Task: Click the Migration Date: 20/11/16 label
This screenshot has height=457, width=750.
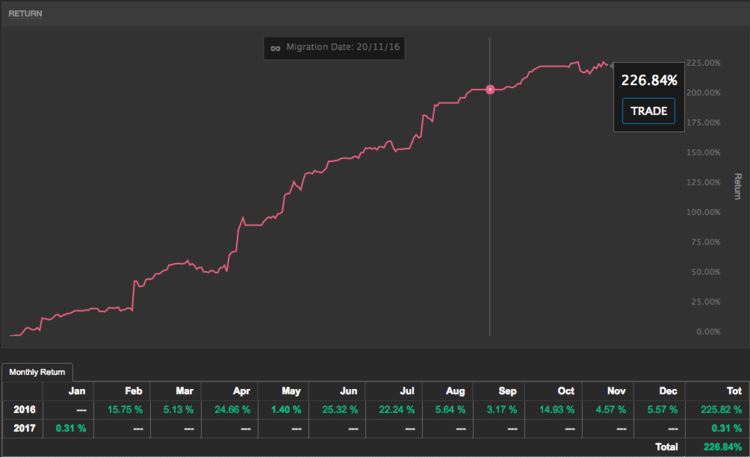Action: 342,47
